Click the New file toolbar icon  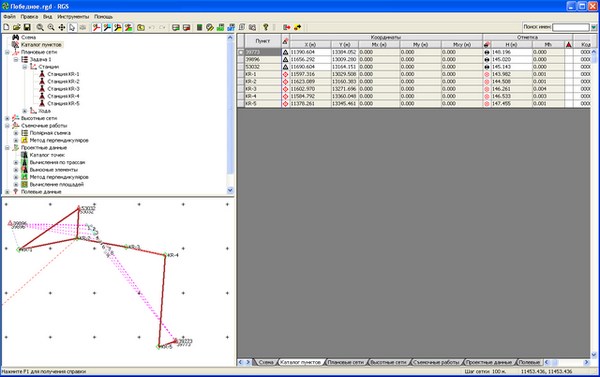click(x=6, y=27)
